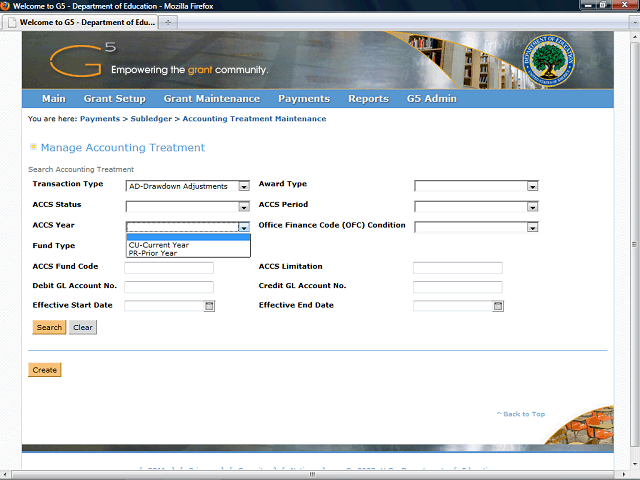Viewport: 640px width, 480px height.
Task: Click the Manage Accounting Treatment heading
Action: coord(123,147)
